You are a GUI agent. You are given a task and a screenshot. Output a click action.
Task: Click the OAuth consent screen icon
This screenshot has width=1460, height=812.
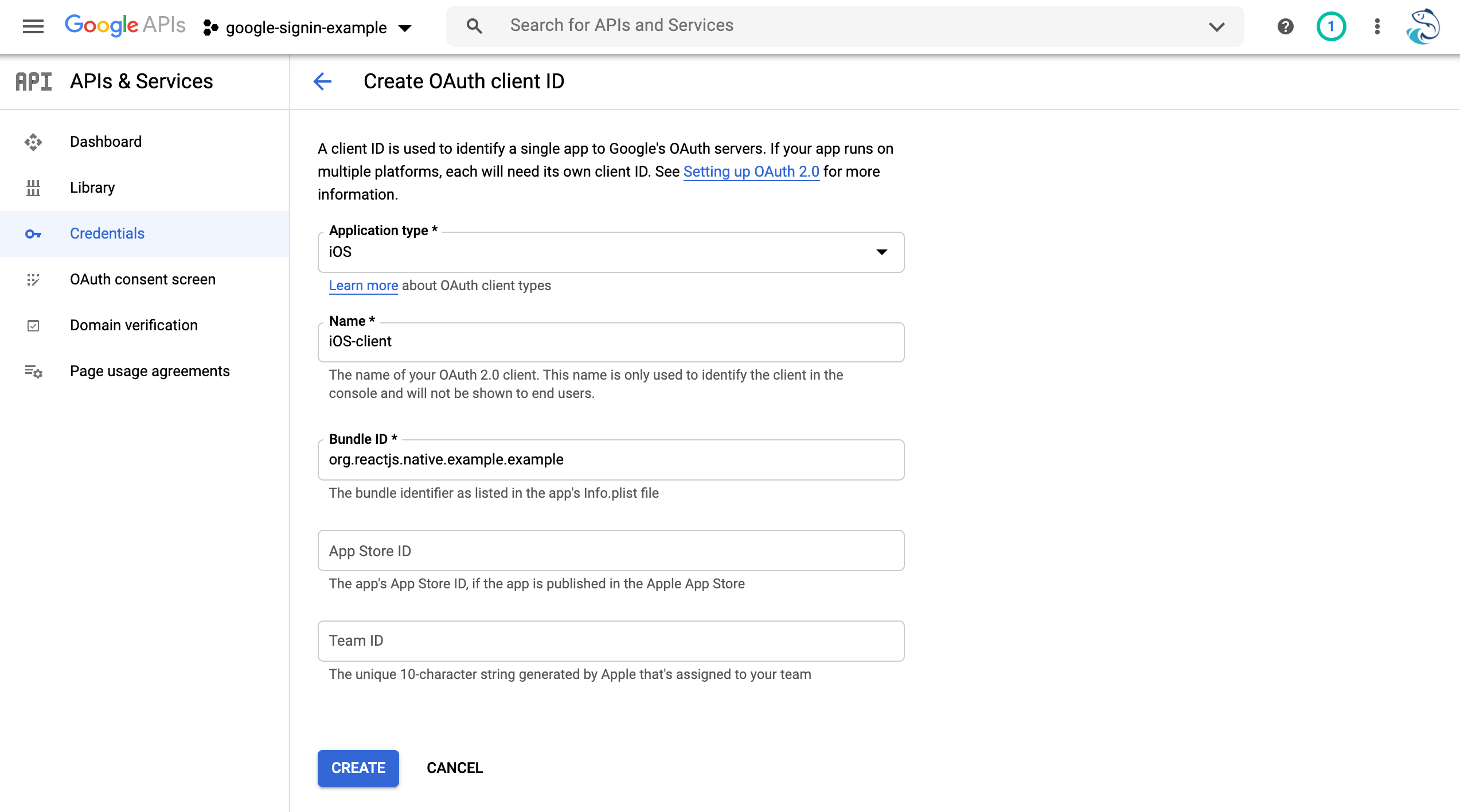[33, 280]
